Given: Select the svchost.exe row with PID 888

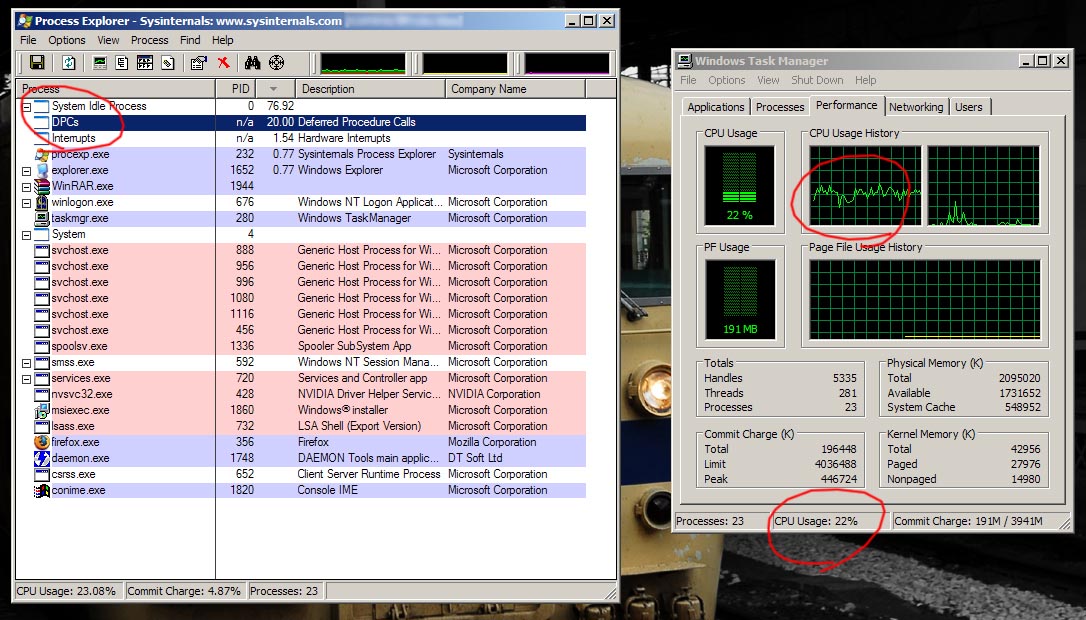Looking at the screenshot, I should pyautogui.click(x=301, y=250).
